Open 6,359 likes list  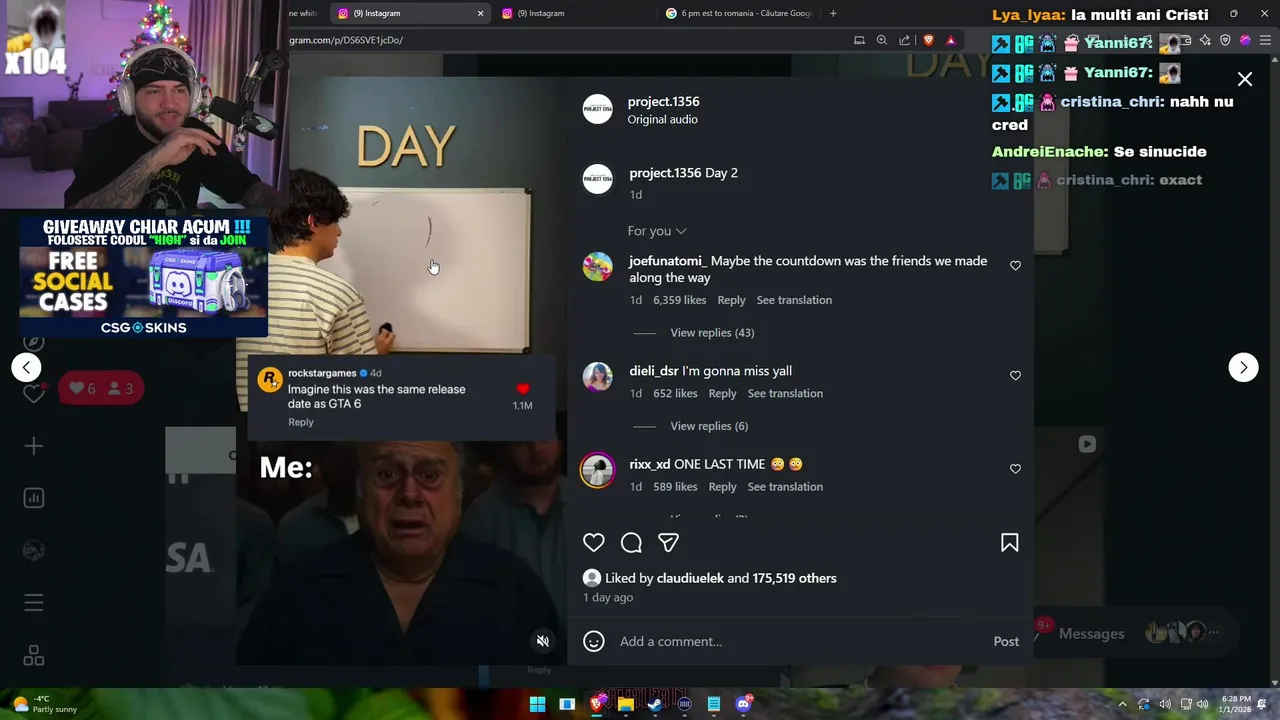679,300
